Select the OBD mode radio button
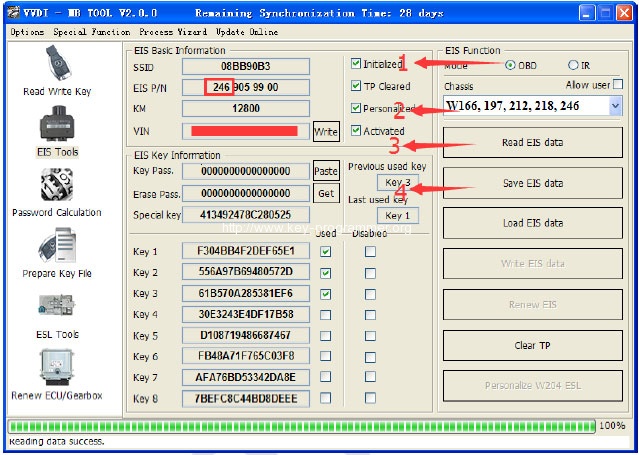Image resolution: width=639 pixels, height=455 pixels. [510, 65]
